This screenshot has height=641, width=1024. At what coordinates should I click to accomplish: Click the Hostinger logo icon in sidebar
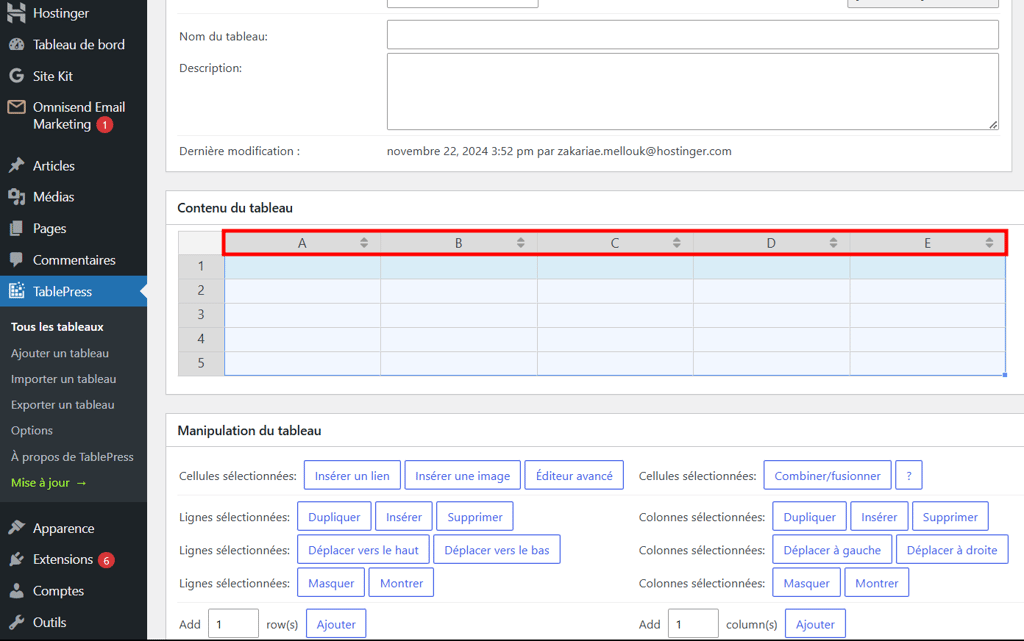coord(16,12)
